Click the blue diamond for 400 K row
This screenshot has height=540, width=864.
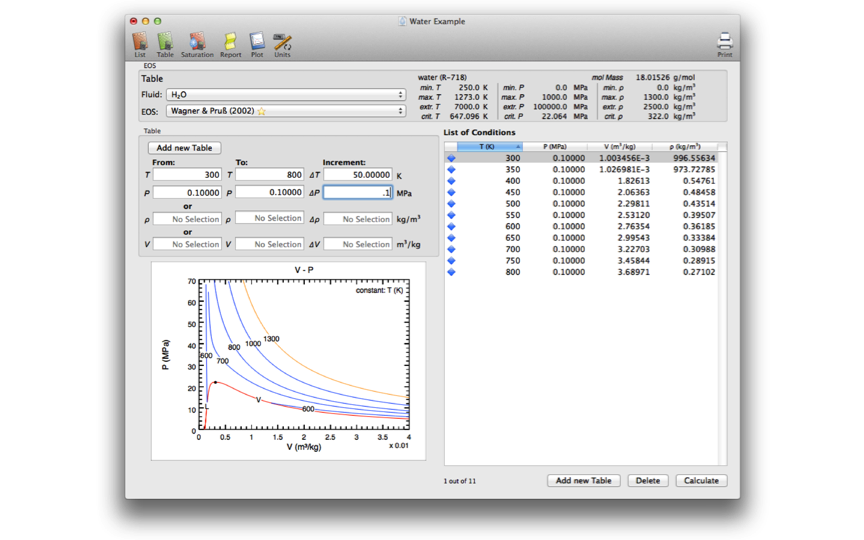451,181
